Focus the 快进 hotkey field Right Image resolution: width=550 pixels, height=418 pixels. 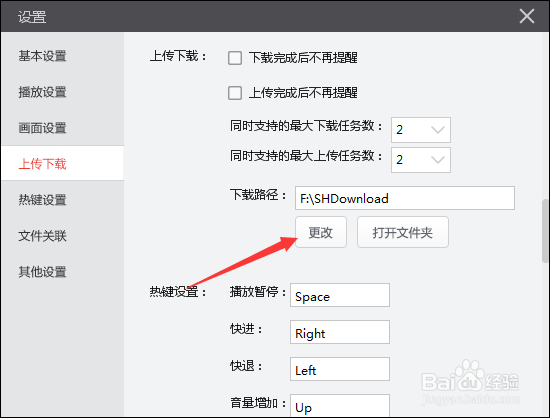340,332
